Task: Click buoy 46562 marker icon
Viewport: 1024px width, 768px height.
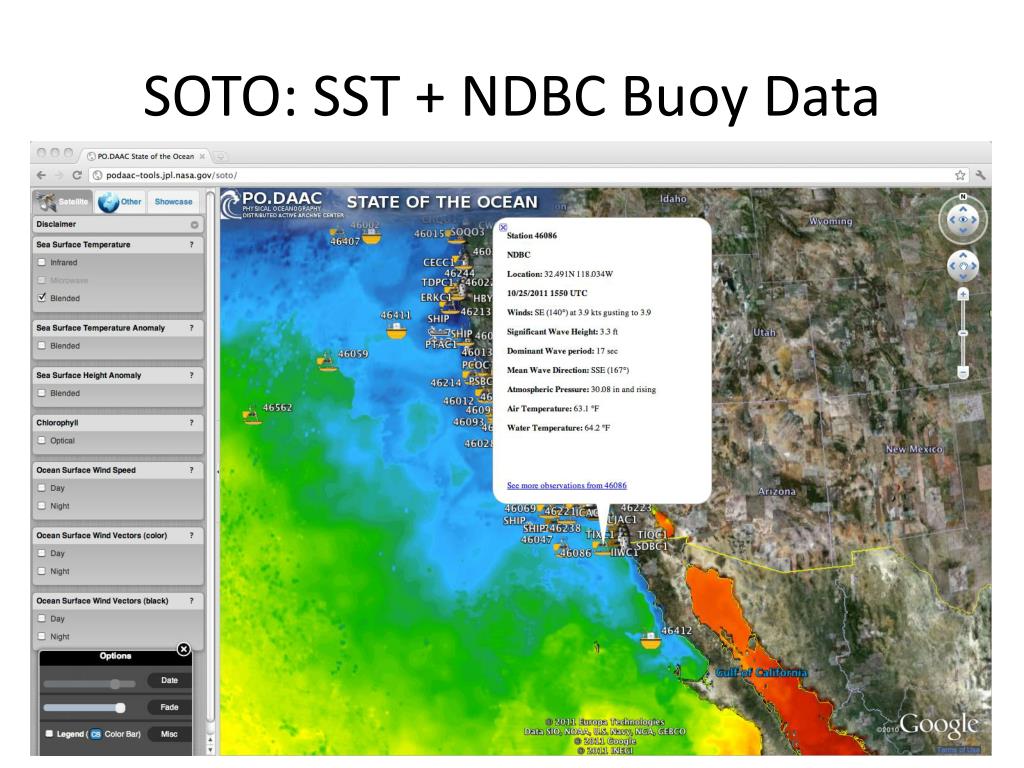Action: point(251,416)
